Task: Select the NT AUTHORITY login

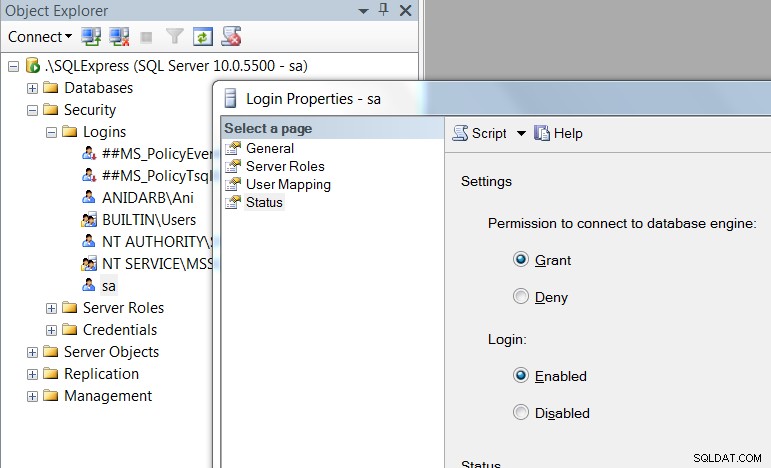Action: click(157, 242)
